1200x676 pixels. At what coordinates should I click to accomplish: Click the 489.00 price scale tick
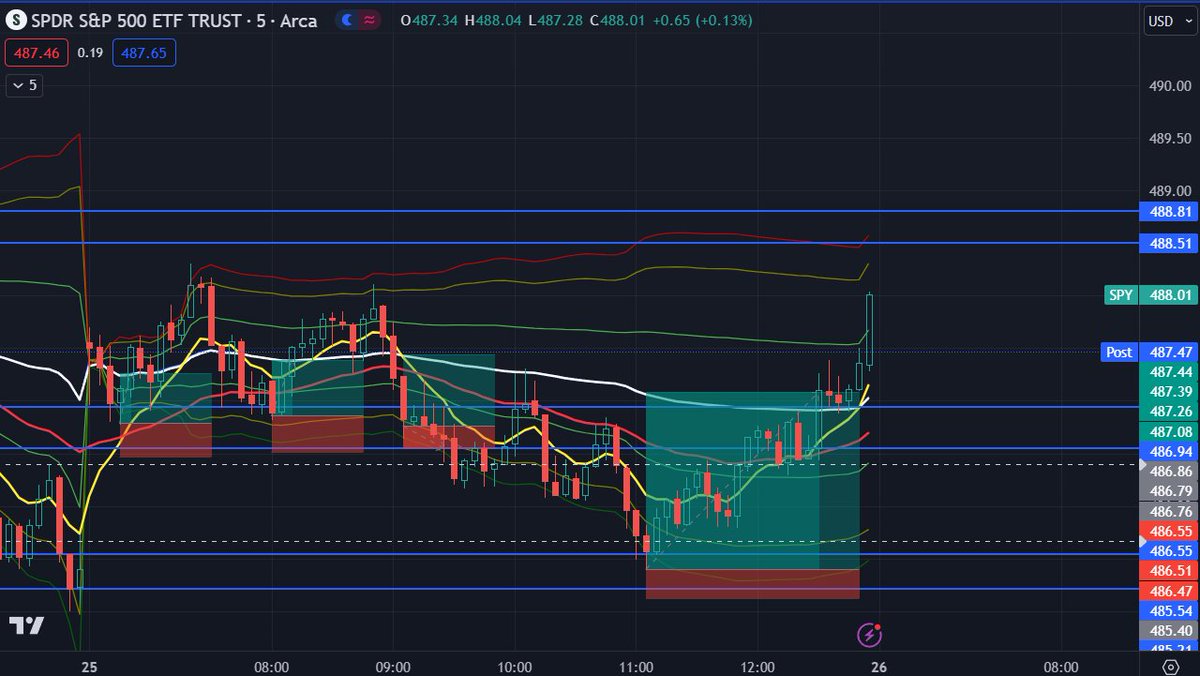[1169, 191]
